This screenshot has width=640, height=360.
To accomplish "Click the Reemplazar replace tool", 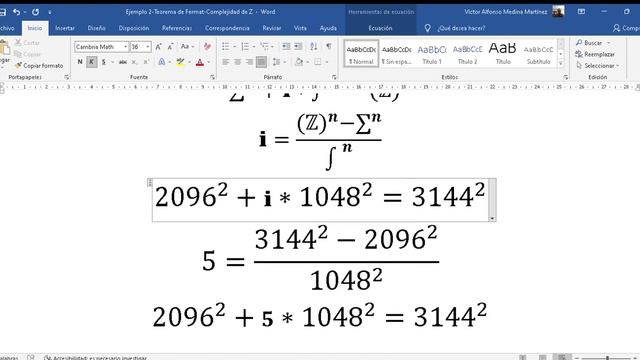I will [x=595, y=54].
